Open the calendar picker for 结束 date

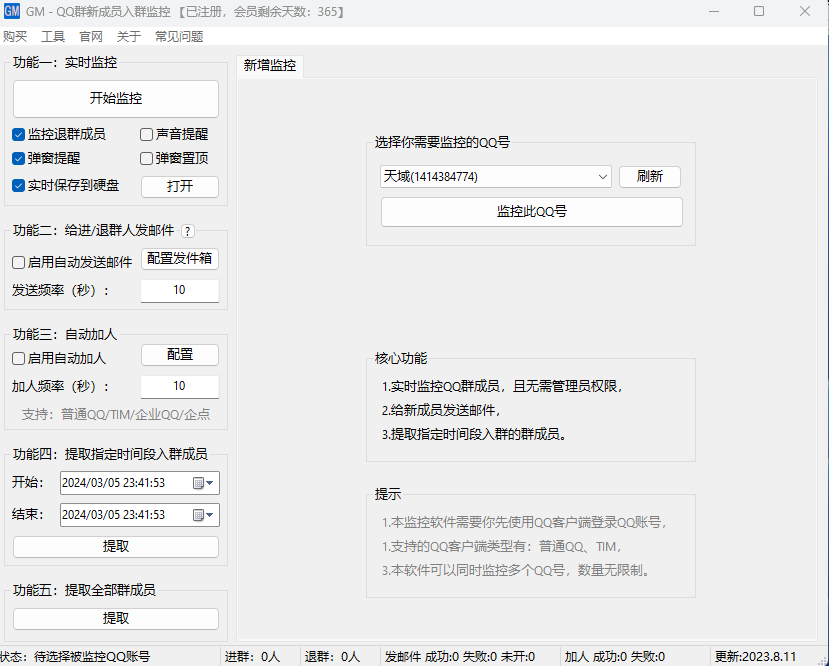198,515
